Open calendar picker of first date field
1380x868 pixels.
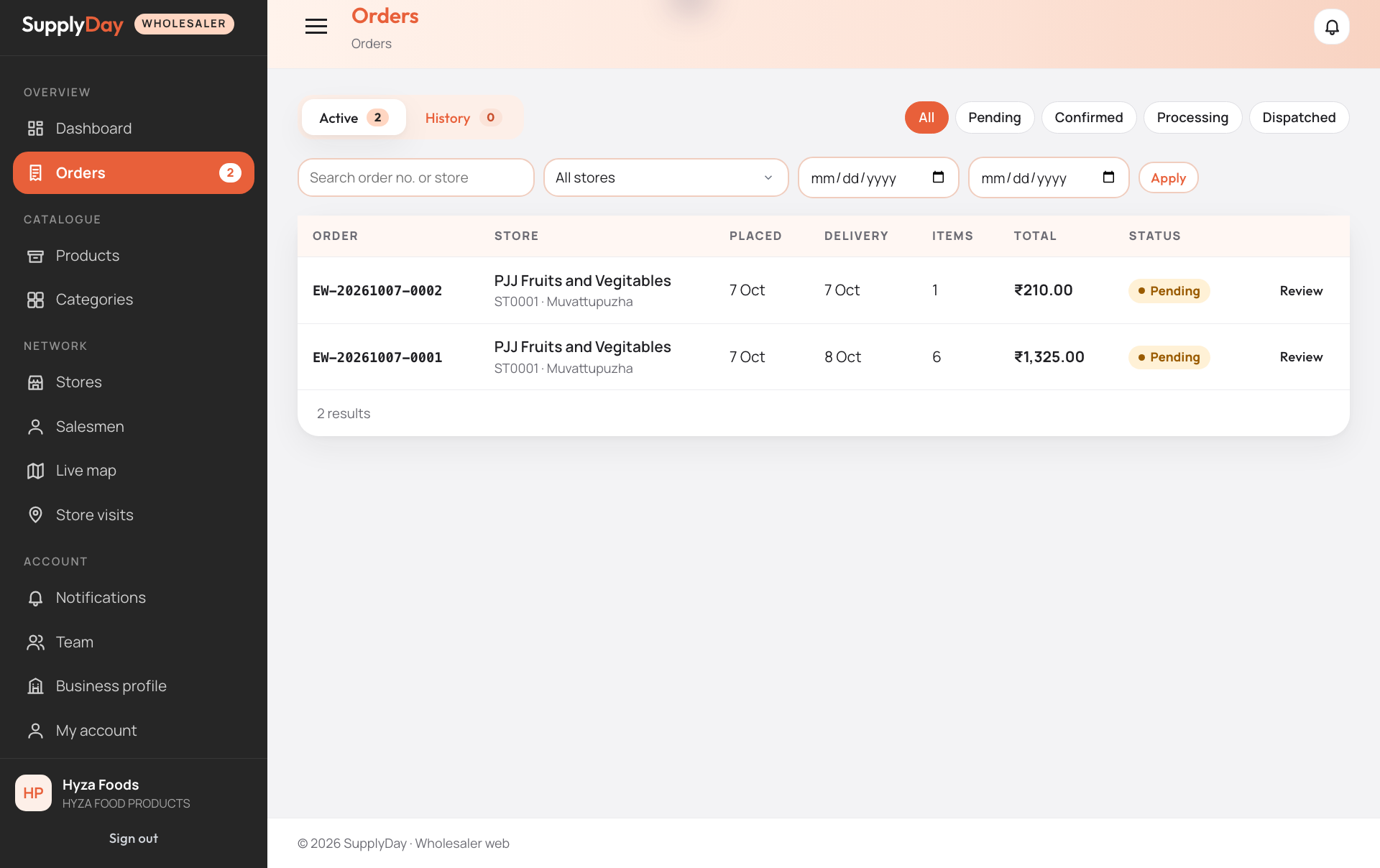[x=938, y=177]
